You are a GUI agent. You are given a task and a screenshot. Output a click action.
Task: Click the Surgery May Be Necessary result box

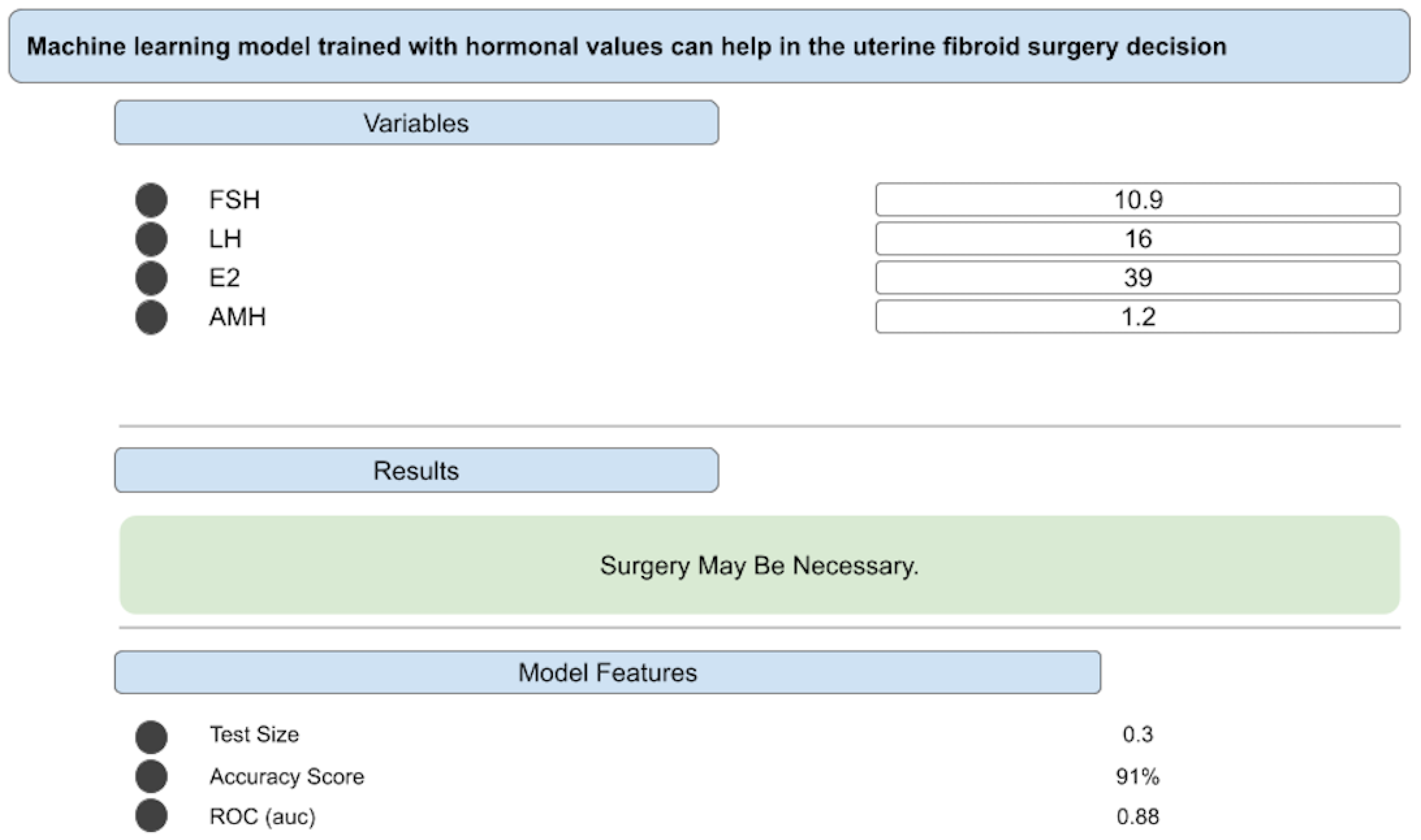[x=759, y=565]
